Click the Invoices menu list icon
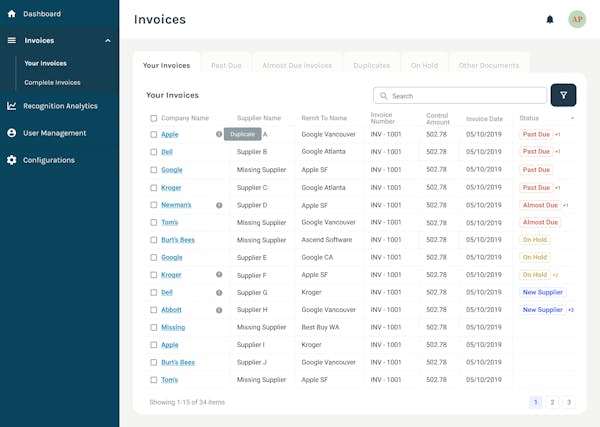The image size is (600, 427). click(x=12, y=40)
